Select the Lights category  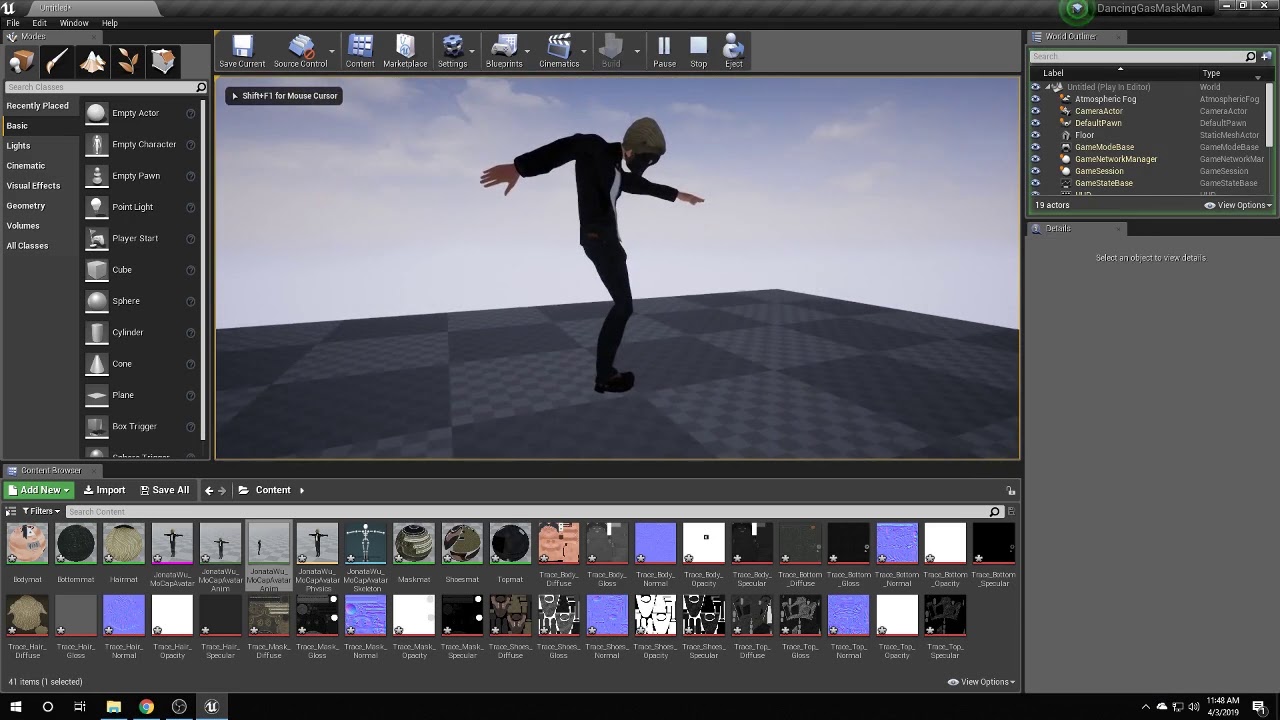[18, 146]
